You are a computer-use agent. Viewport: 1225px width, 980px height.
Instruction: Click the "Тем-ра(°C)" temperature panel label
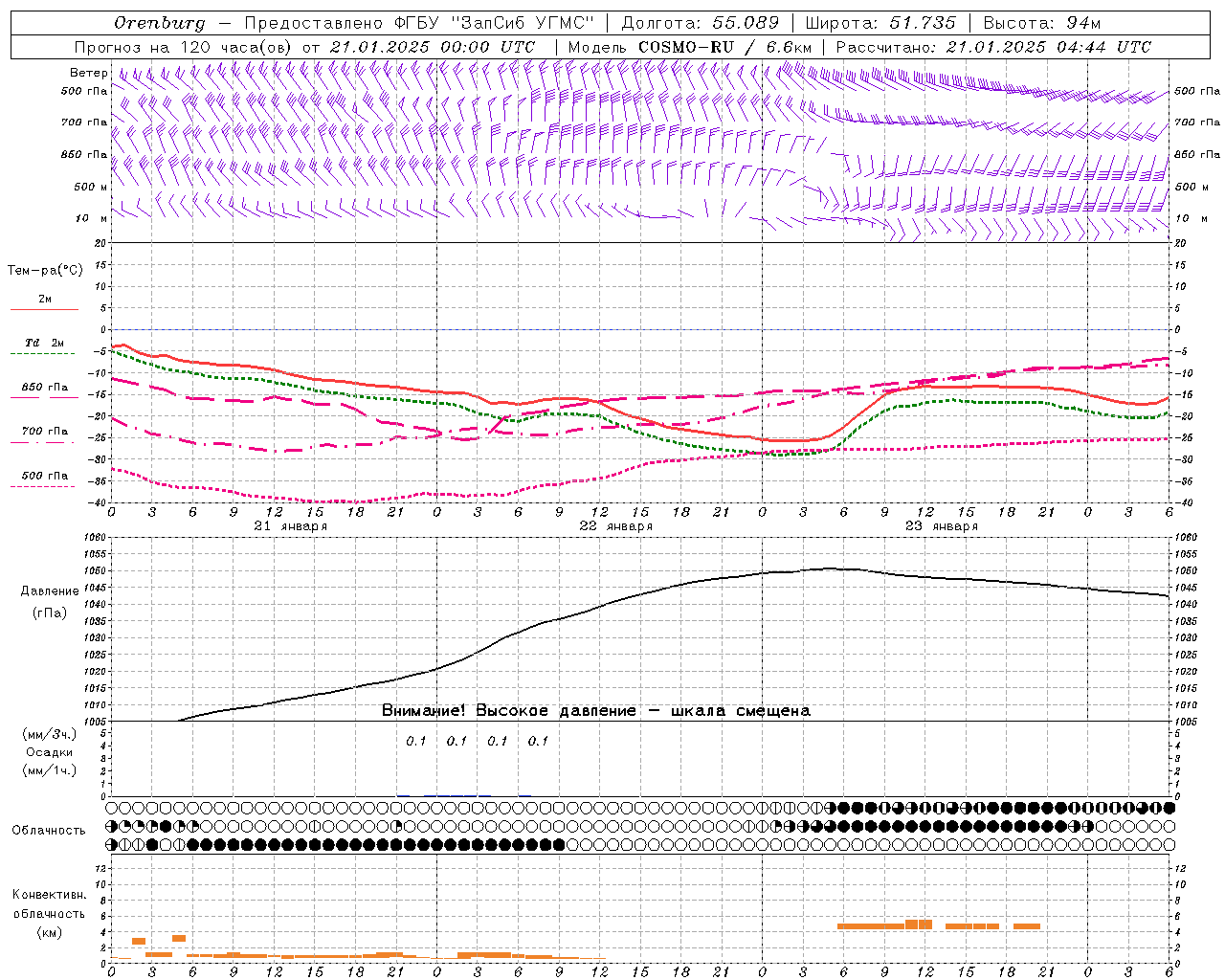tap(45, 271)
